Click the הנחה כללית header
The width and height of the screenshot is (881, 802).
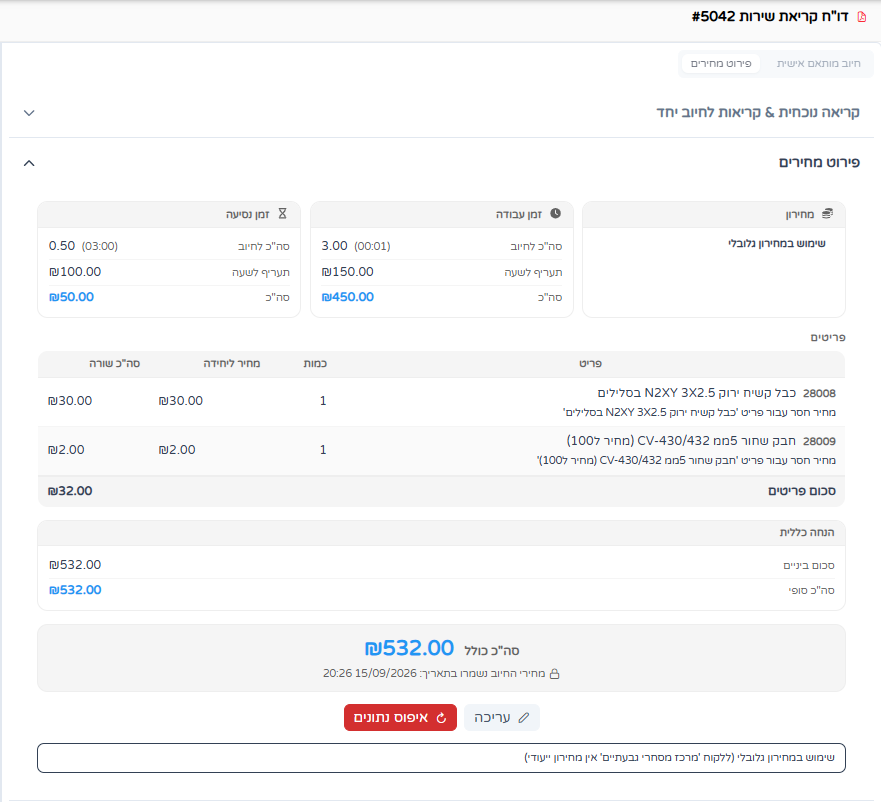(x=807, y=532)
